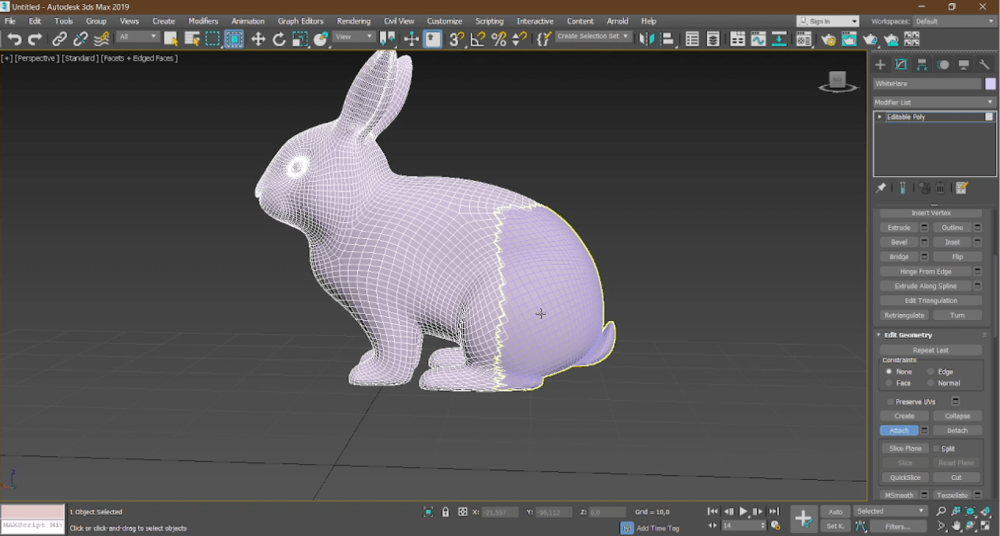Activate Bind to Space Warp tool
Screen dimensions: 1000x536
click(101, 40)
